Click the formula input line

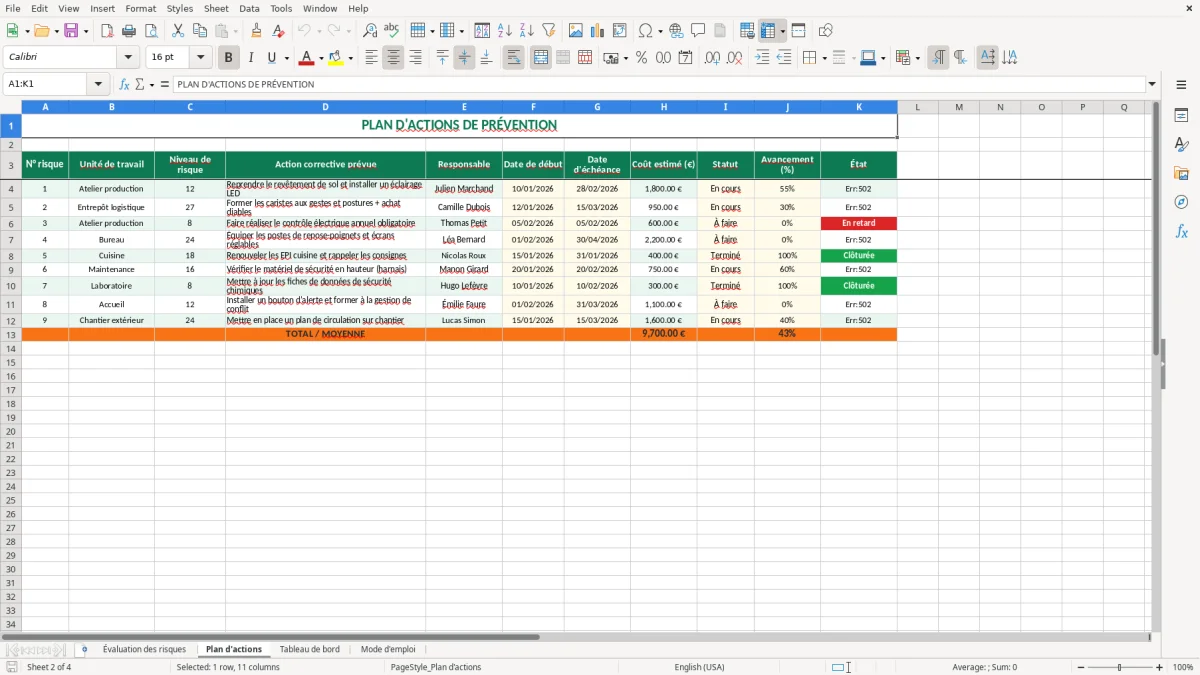(x=659, y=84)
